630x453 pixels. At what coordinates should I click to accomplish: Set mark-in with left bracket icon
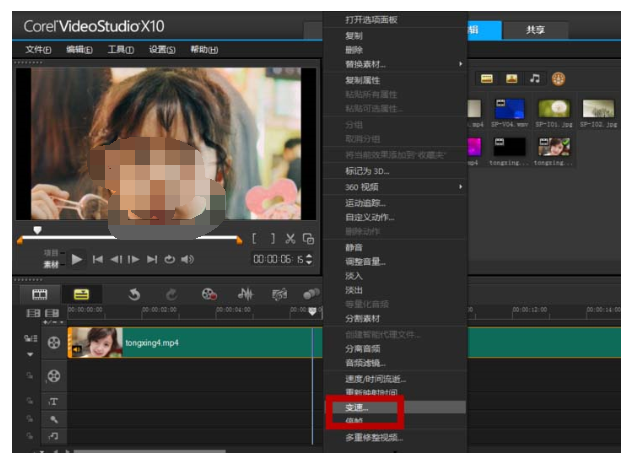[x=254, y=239]
